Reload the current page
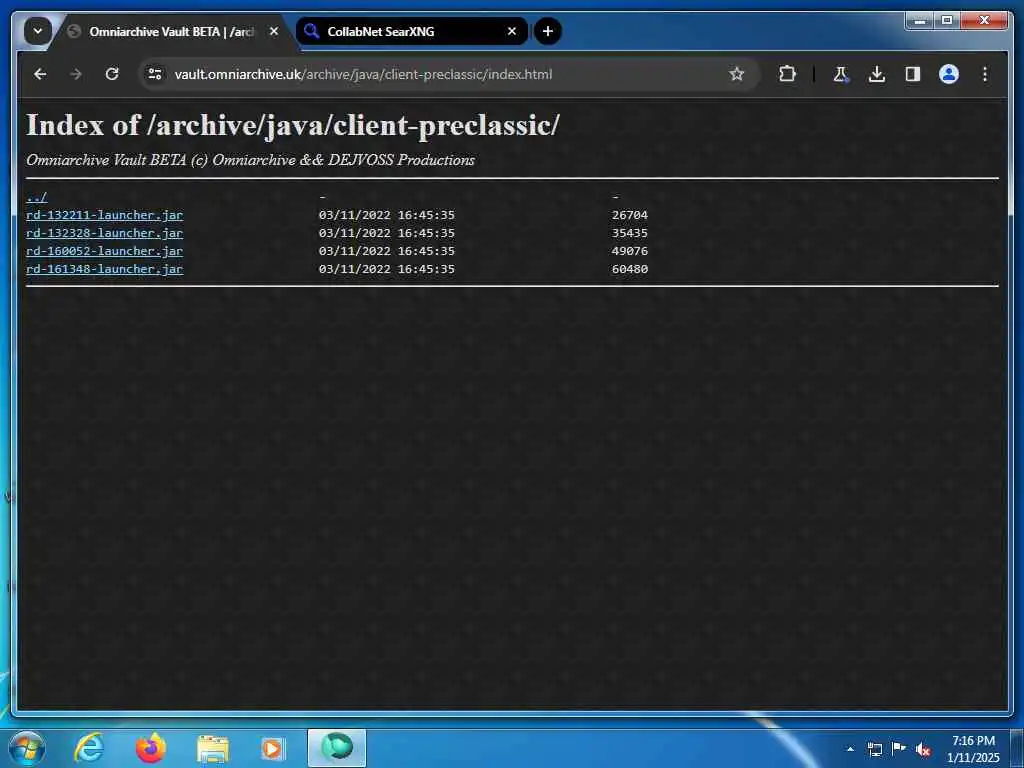 coord(112,74)
